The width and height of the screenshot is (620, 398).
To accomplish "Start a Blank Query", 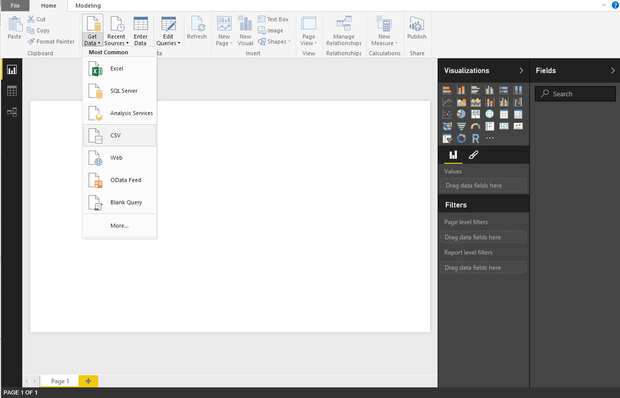I will tap(119, 202).
